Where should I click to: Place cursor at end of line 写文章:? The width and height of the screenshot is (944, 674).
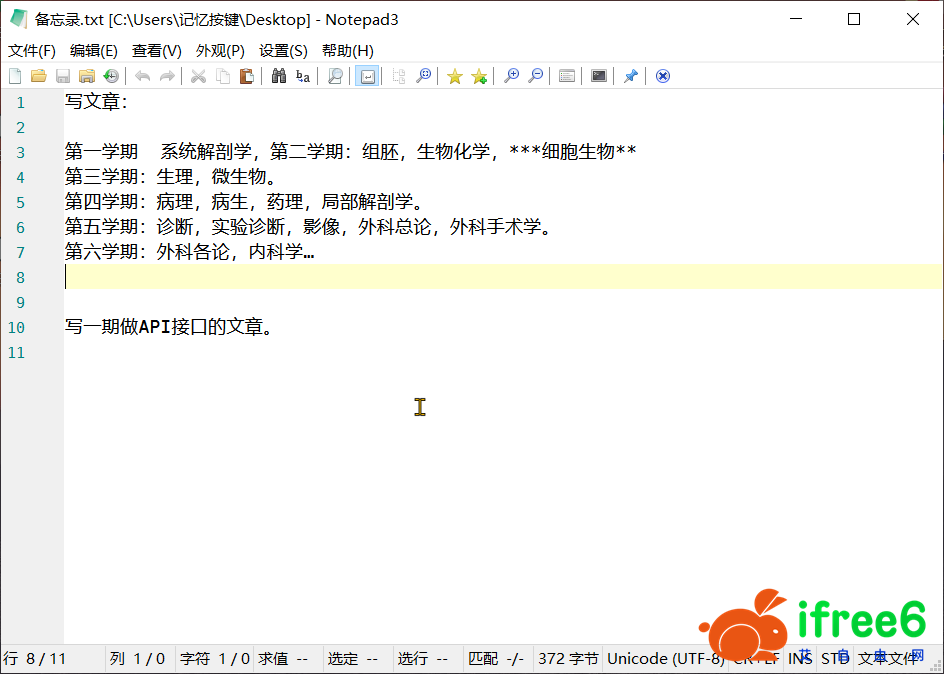(x=129, y=102)
